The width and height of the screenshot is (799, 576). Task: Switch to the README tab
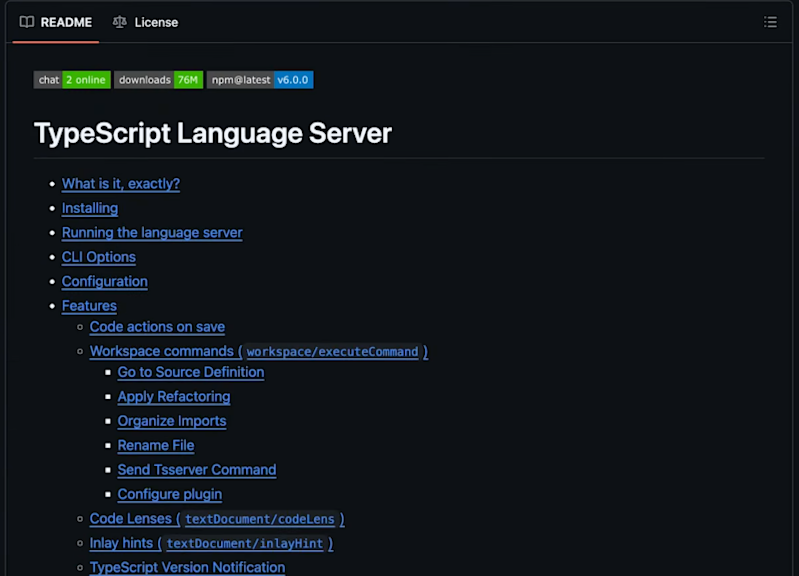pyautogui.click(x=56, y=22)
